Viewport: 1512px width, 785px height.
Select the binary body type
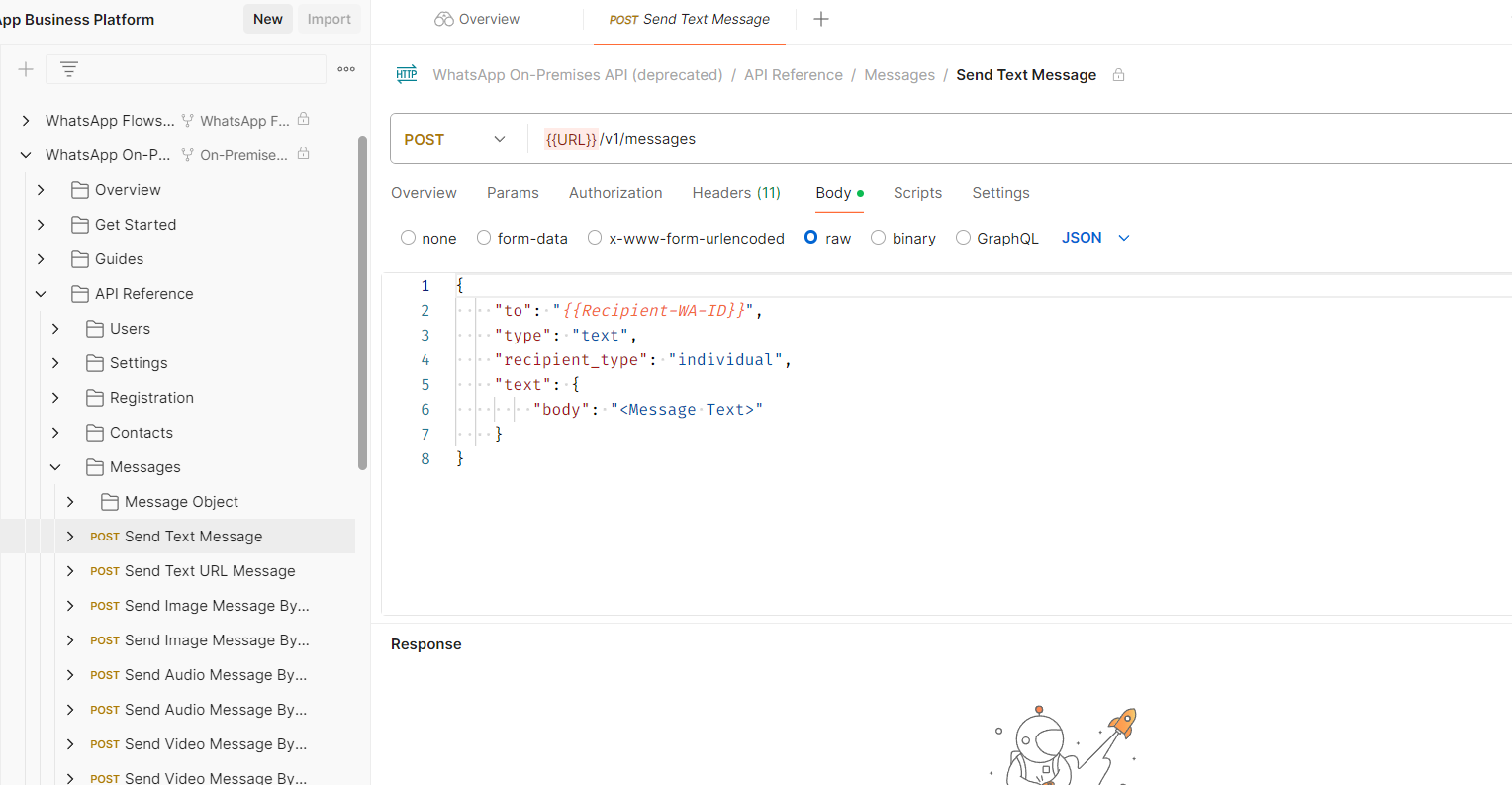click(x=878, y=238)
